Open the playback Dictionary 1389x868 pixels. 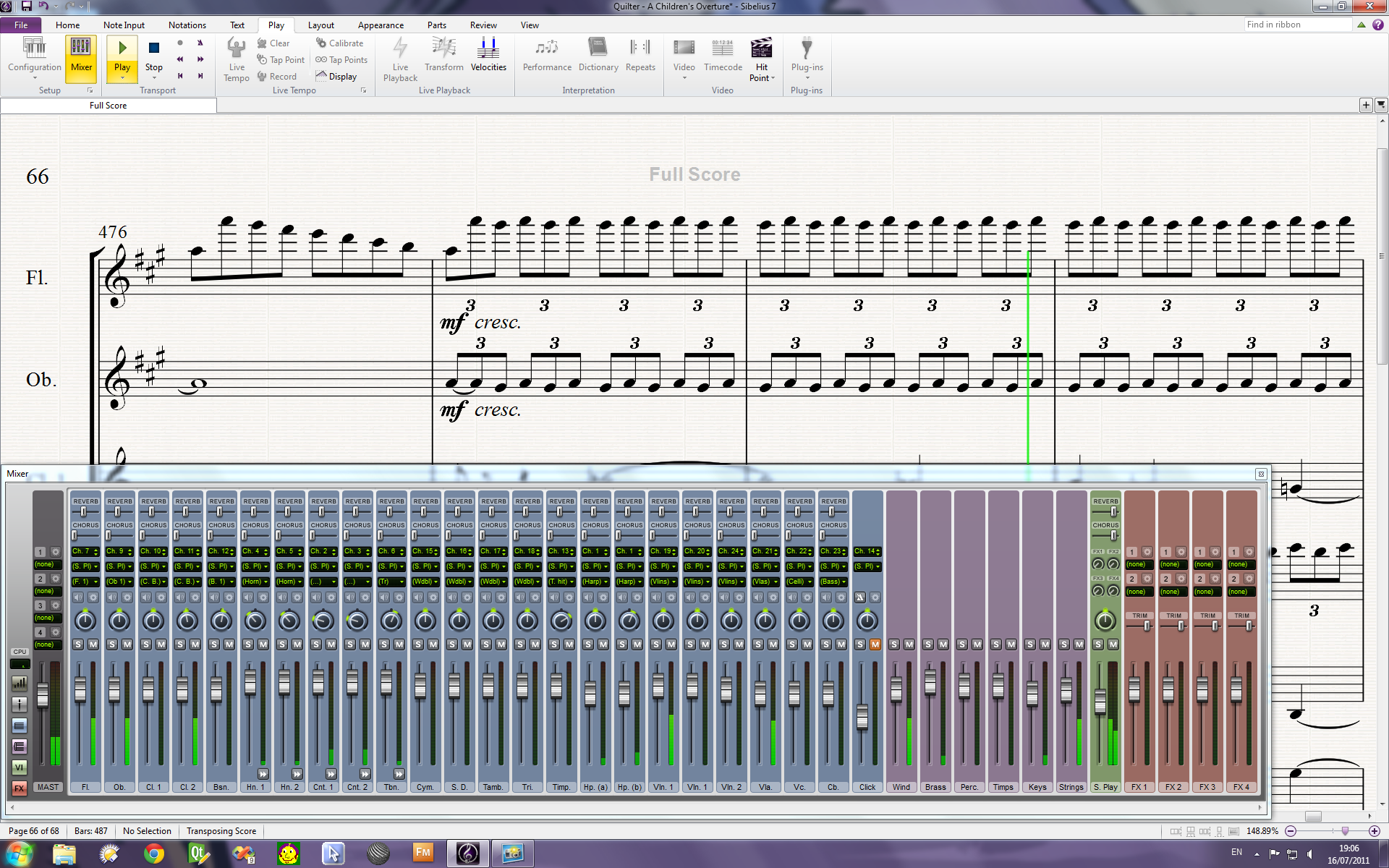[598, 48]
